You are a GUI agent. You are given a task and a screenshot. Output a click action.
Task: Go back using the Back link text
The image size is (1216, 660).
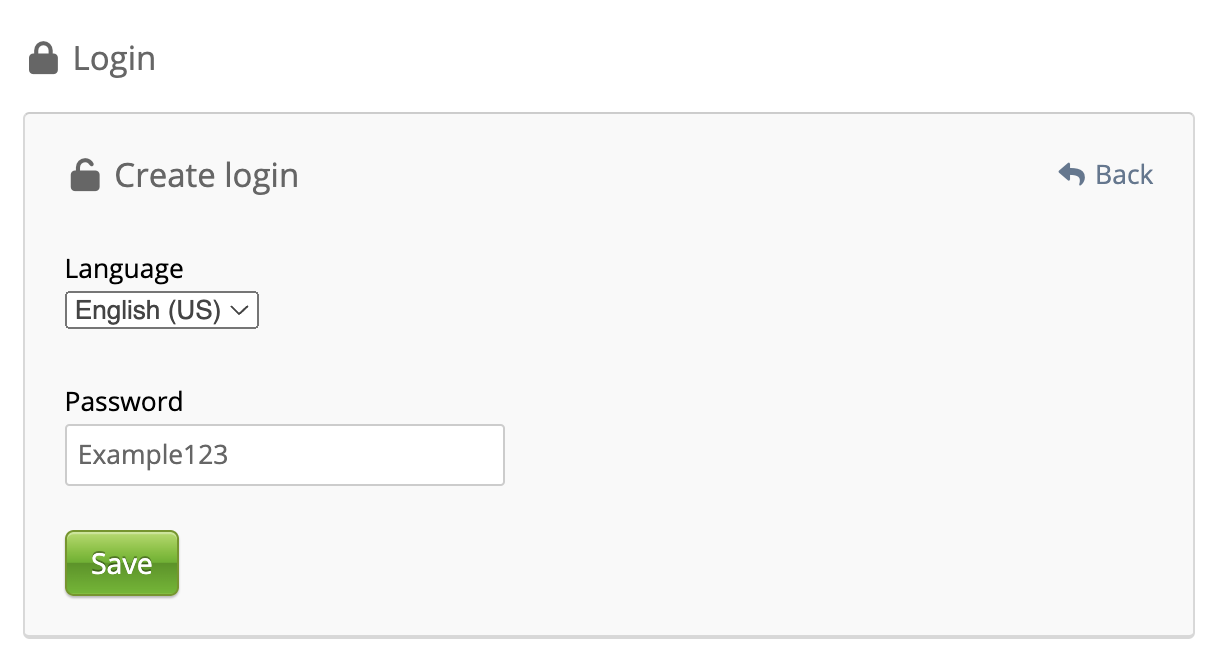point(1124,175)
